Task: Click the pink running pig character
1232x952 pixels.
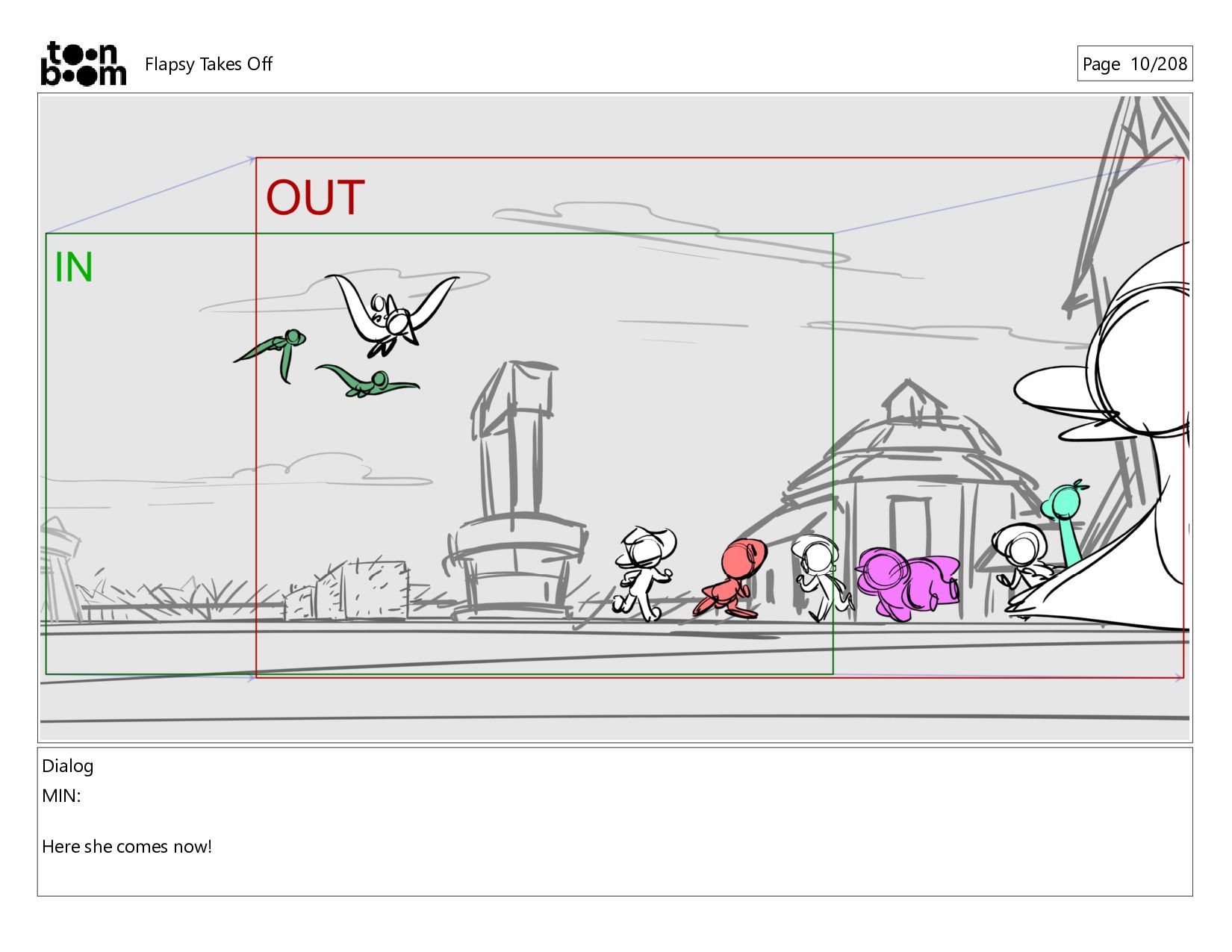Action: pyautogui.click(x=907, y=583)
